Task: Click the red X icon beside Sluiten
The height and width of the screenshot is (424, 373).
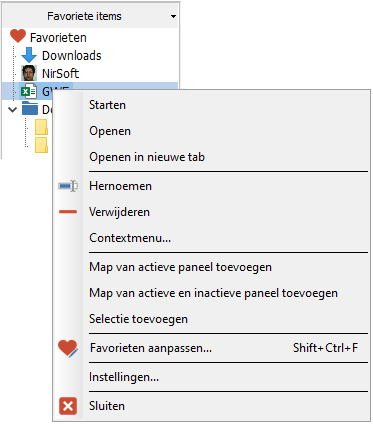Action: (68, 406)
